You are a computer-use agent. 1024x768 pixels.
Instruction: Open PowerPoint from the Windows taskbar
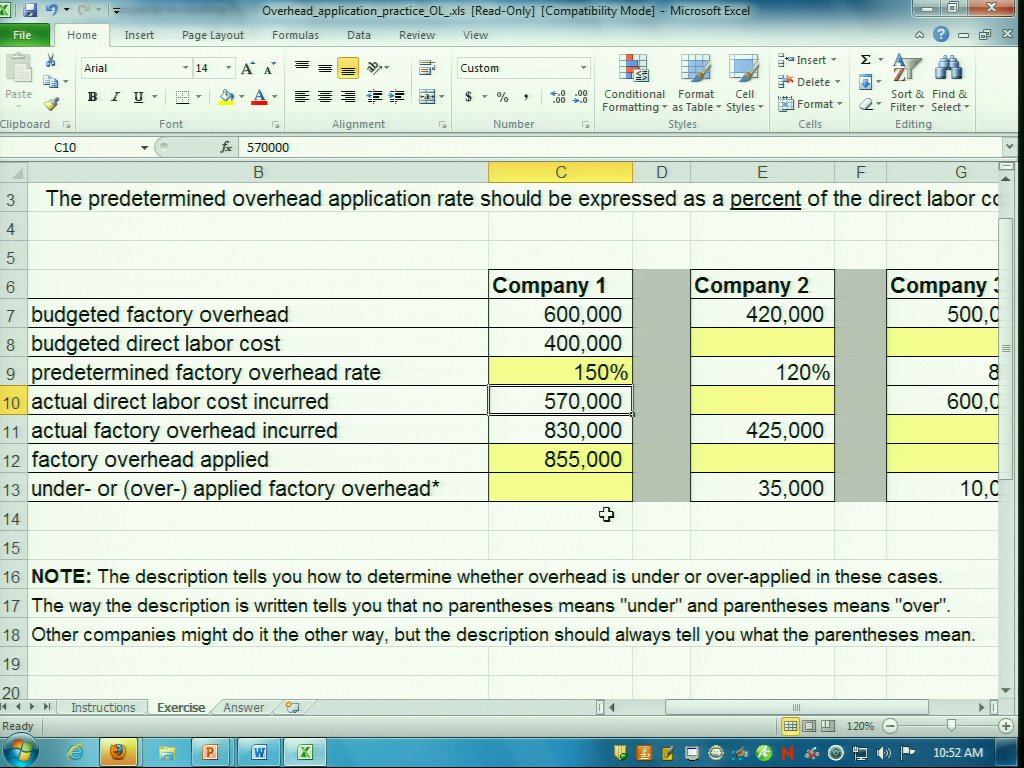210,752
